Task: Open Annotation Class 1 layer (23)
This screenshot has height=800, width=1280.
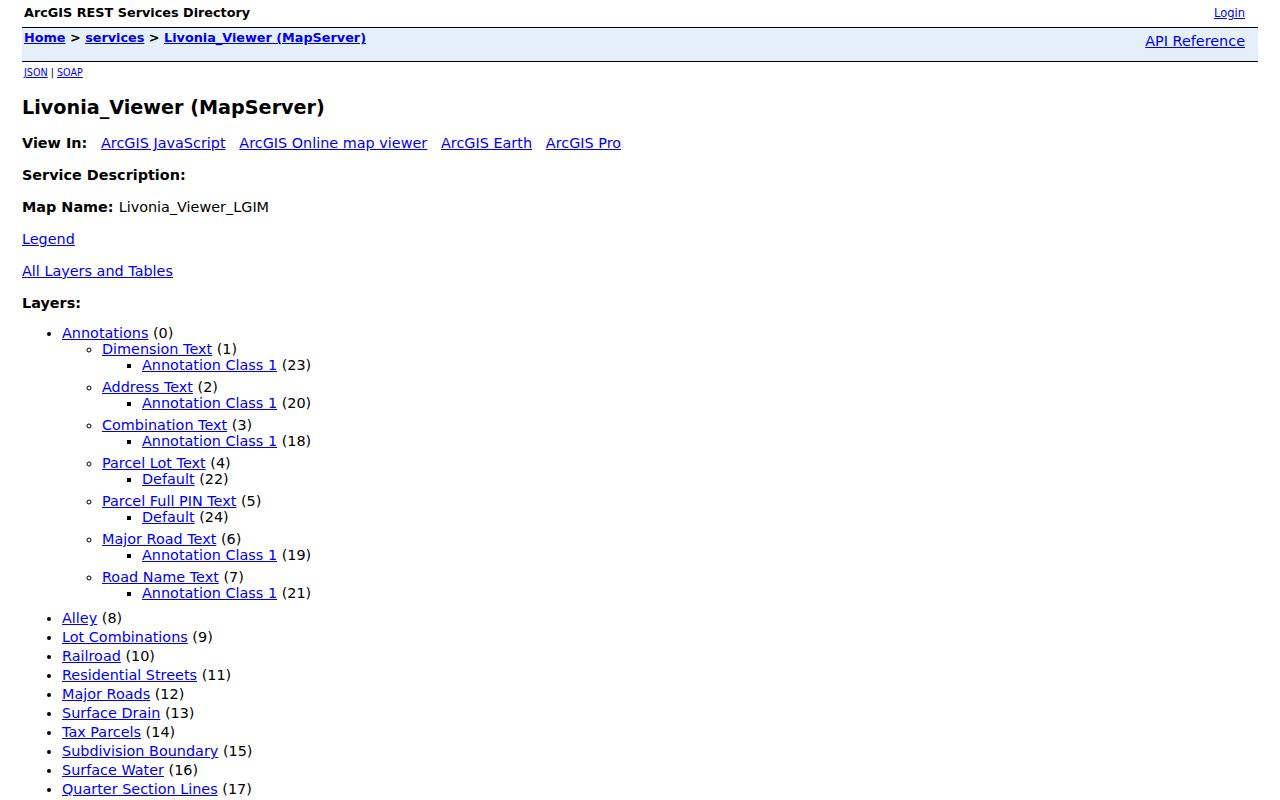Action: pos(209,365)
